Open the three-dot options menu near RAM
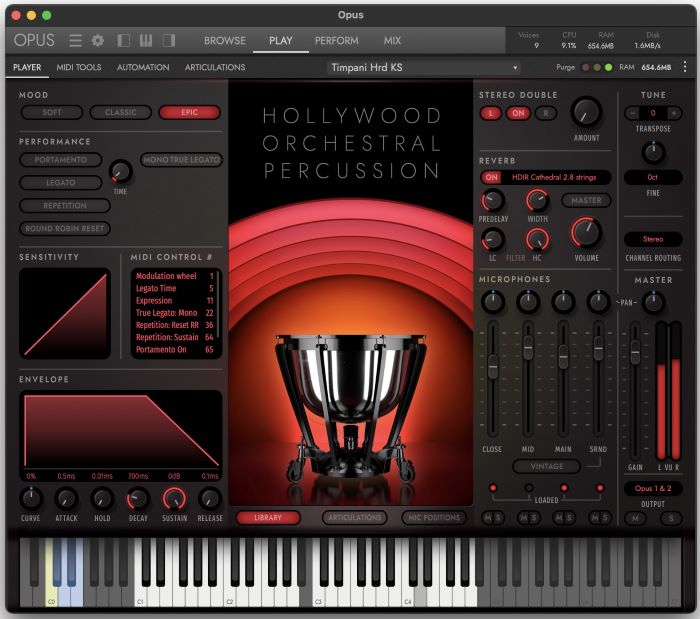This screenshot has height=619, width=700. 685,67
